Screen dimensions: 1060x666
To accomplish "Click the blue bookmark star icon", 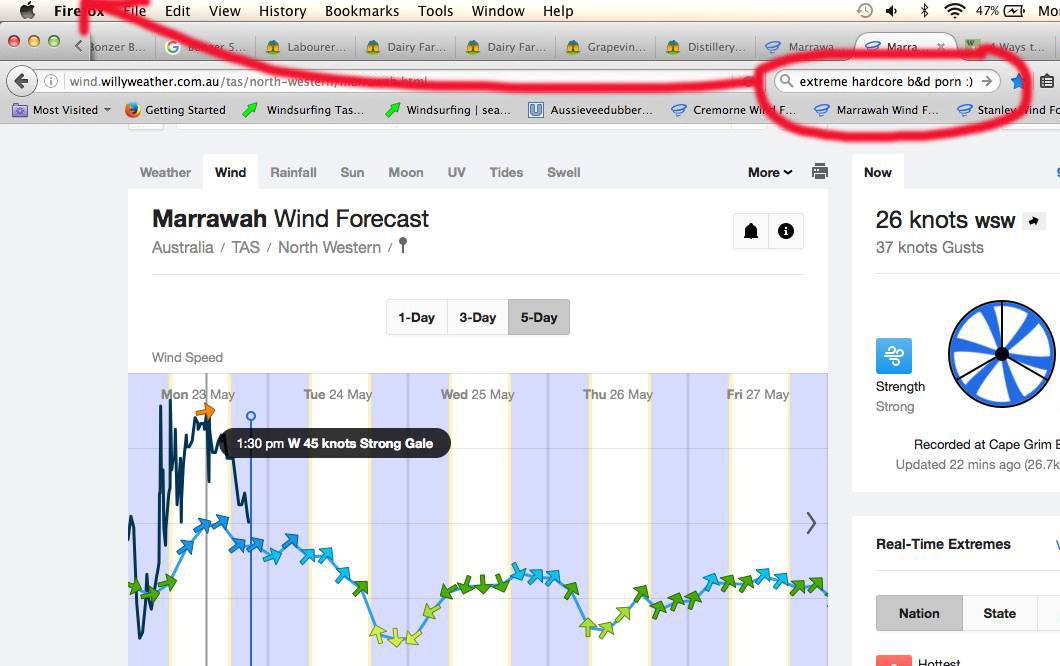I will [x=1018, y=81].
